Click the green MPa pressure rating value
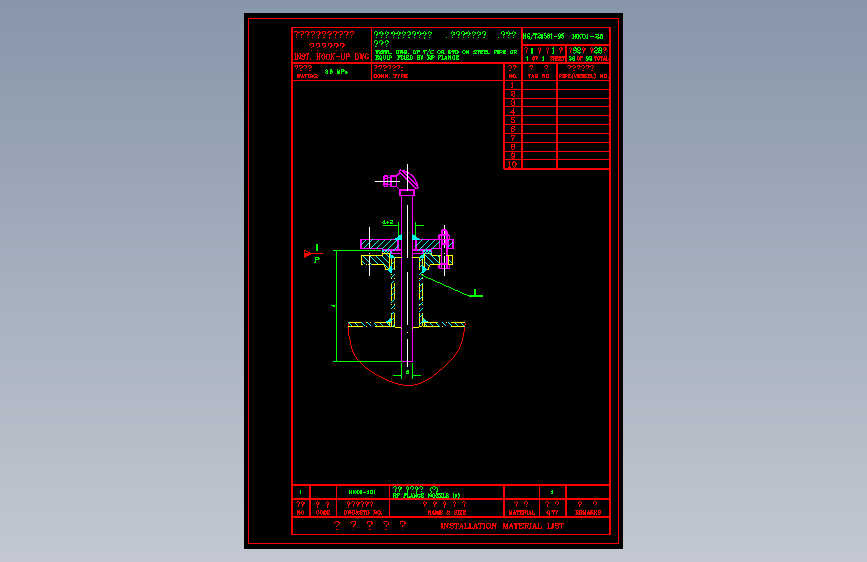Viewport: 867px width, 562px height. pyautogui.click(x=336, y=72)
